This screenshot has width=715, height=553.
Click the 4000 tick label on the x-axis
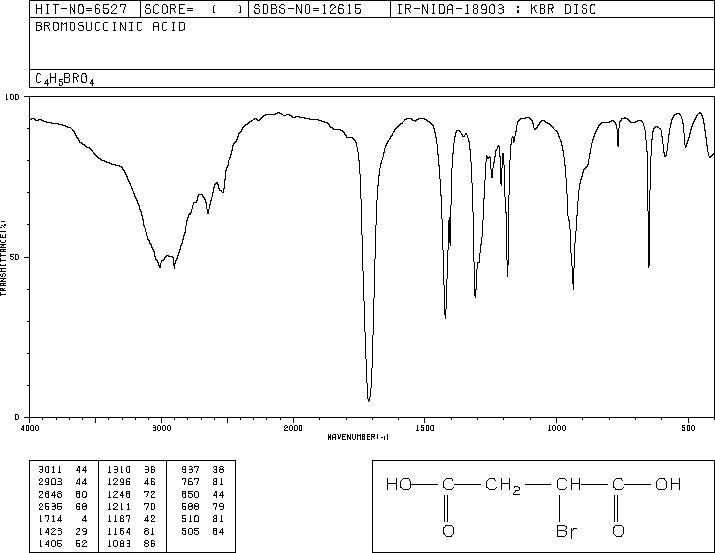pos(30,428)
